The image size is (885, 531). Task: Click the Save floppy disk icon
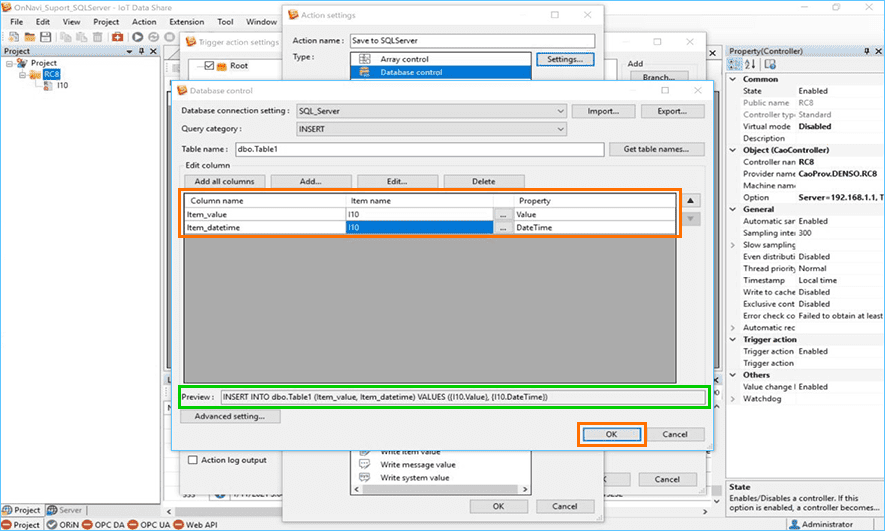click(x=45, y=37)
